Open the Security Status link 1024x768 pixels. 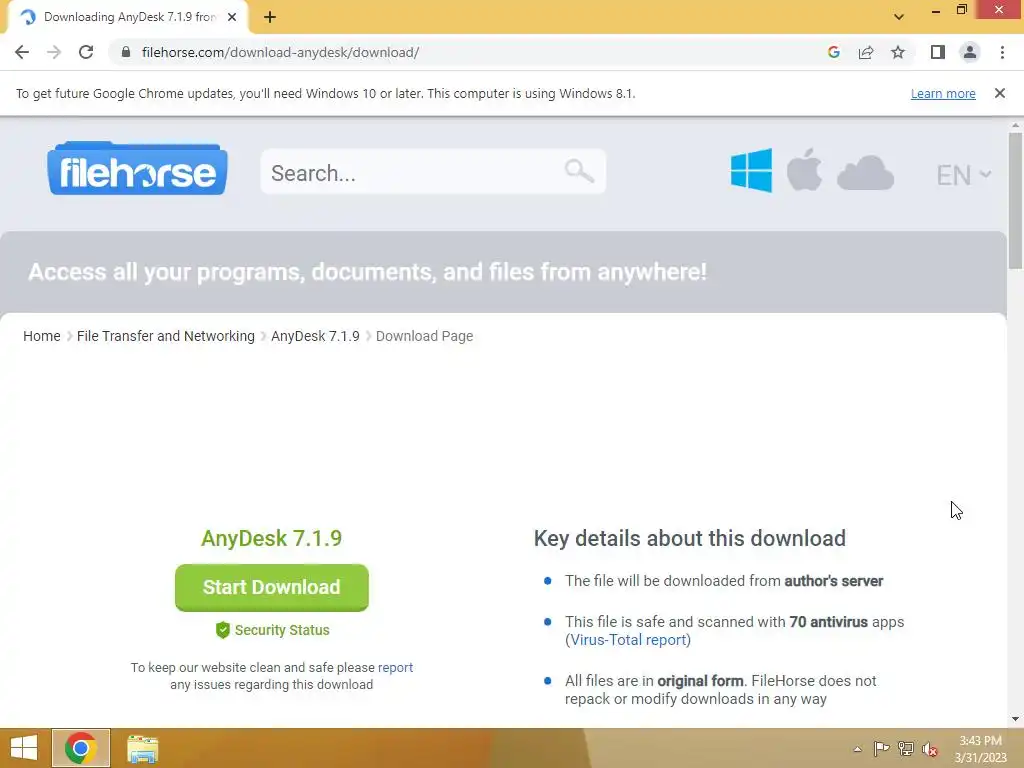tap(282, 630)
